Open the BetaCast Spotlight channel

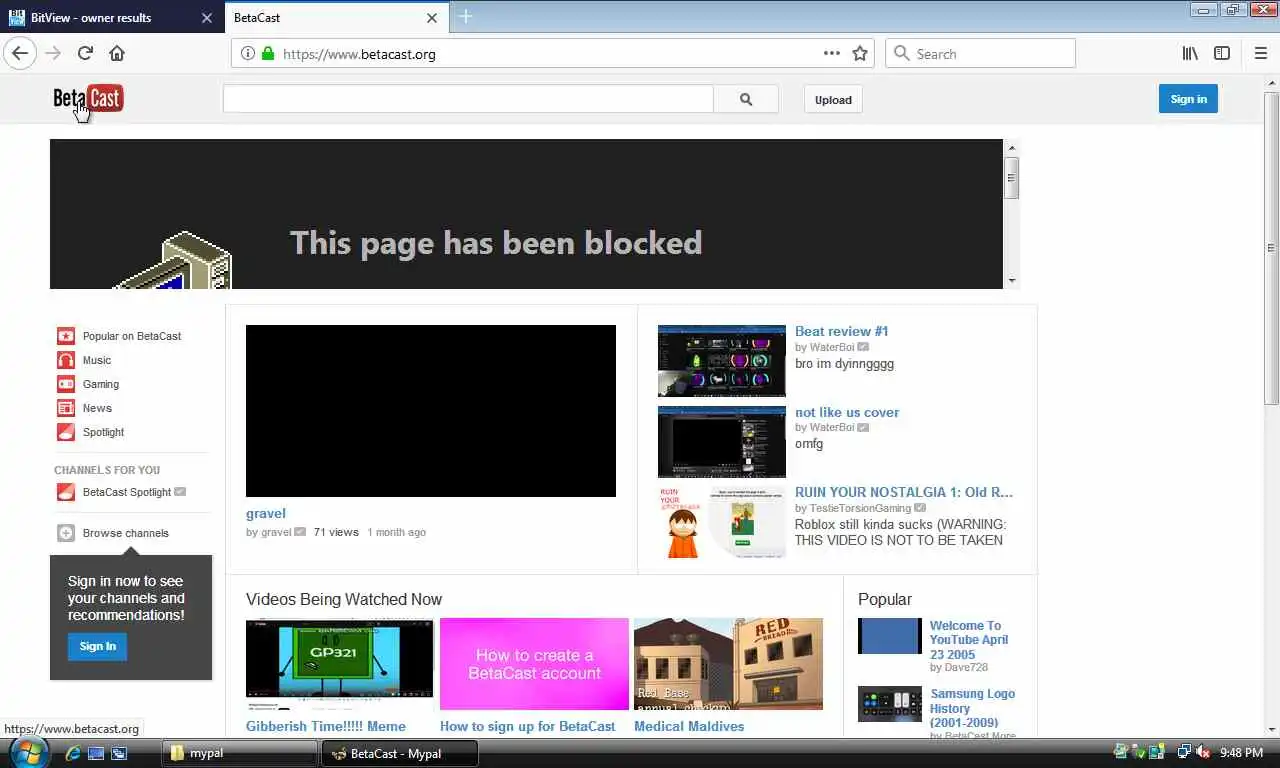click(x=127, y=492)
